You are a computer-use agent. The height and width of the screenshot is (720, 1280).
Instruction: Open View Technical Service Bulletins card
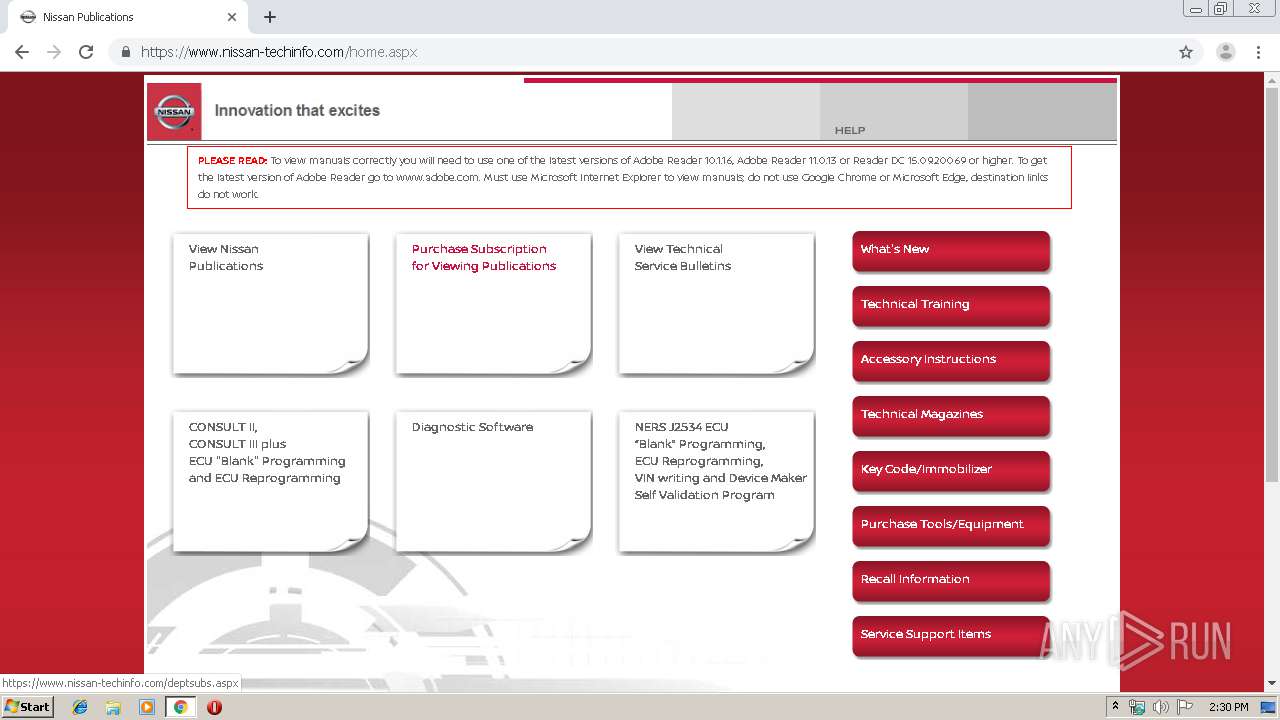click(x=716, y=304)
